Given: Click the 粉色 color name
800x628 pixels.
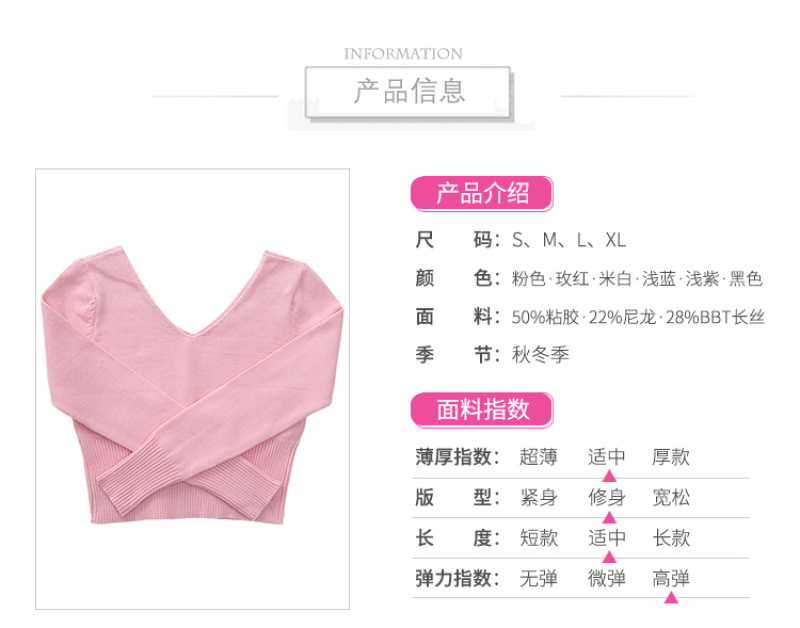Looking at the screenshot, I should pos(528,279).
